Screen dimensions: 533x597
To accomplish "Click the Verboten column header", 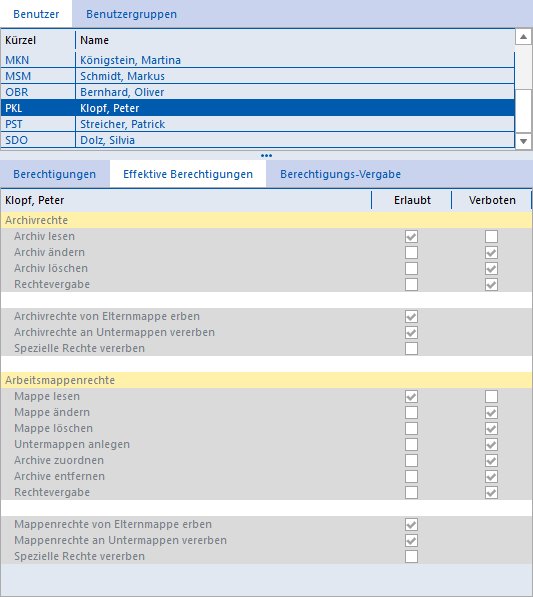I will click(x=492, y=200).
